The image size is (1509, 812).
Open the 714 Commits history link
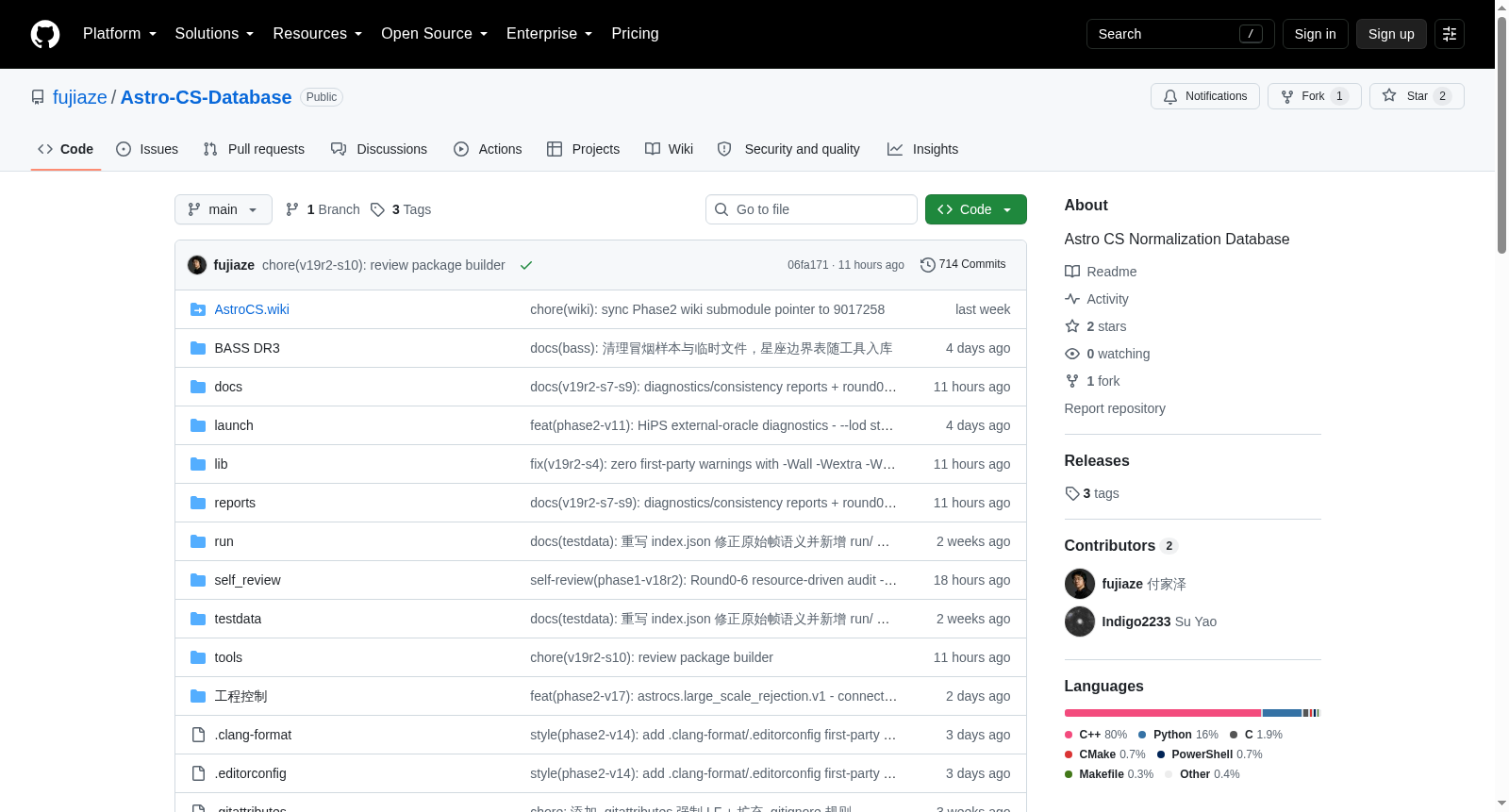[x=963, y=265]
